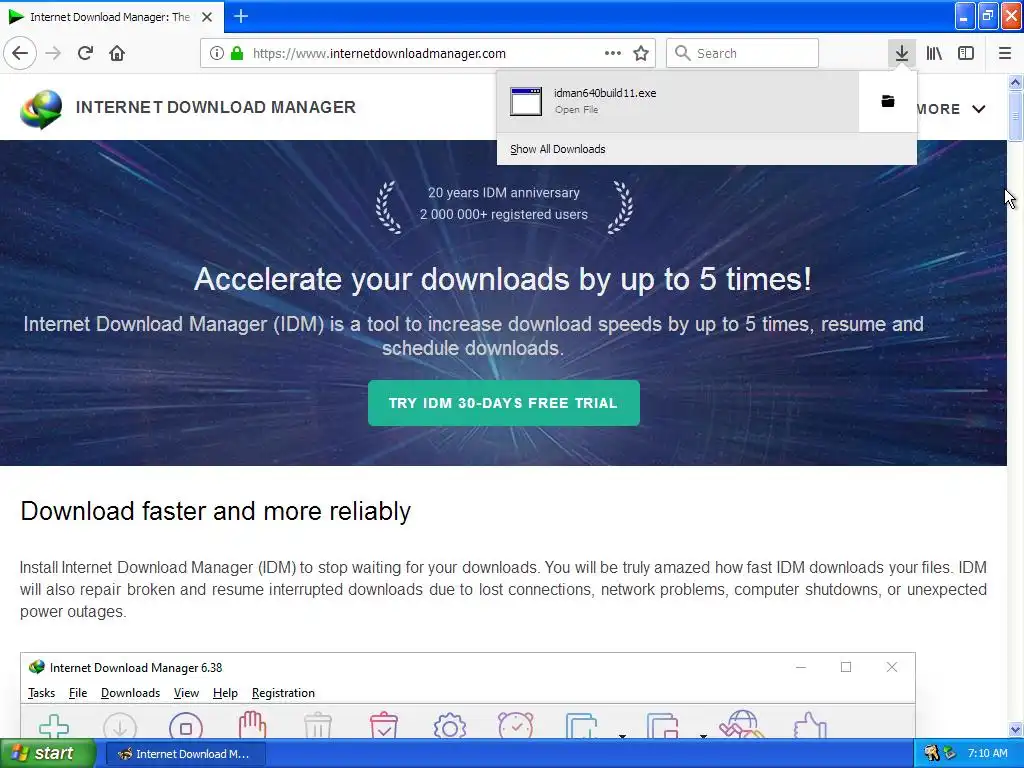Select the Internet Download Manager browser tab
Image resolution: width=1024 pixels, height=768 pixels.
(x=111, y=17)
